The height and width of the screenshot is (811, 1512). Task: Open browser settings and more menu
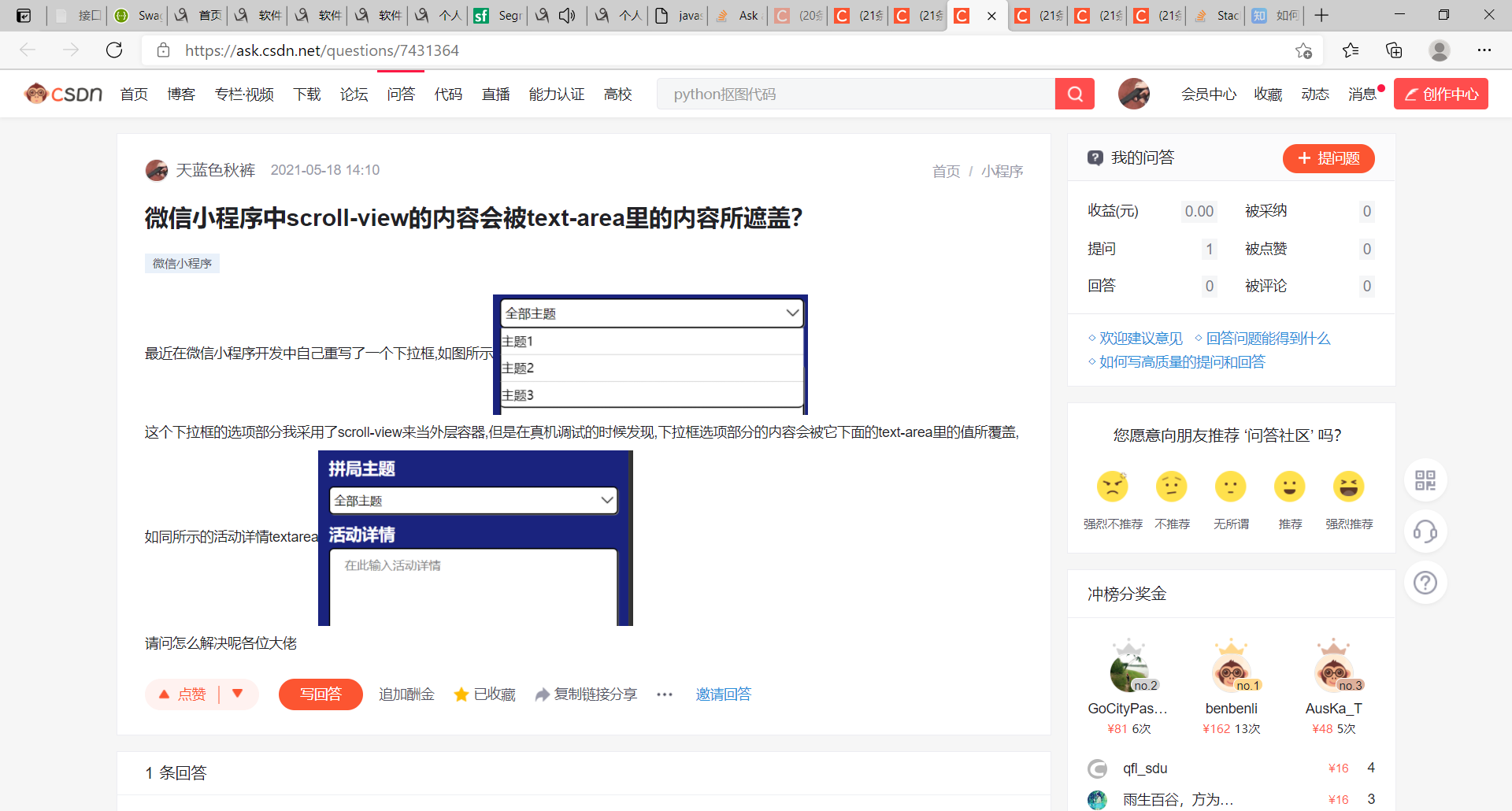click(1484, 50)
